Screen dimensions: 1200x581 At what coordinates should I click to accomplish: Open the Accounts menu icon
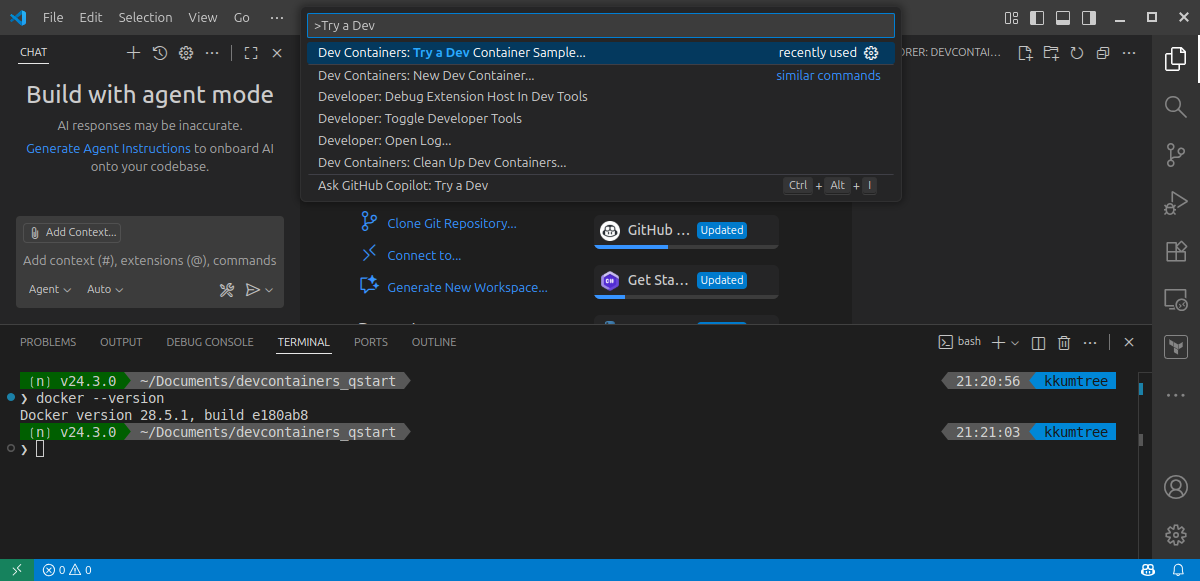[x=1176, y=487]
